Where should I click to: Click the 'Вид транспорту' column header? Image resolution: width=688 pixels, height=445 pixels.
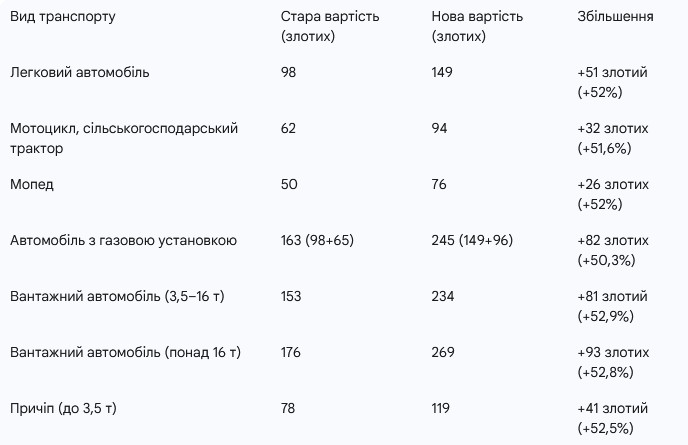tap(63, 17)
